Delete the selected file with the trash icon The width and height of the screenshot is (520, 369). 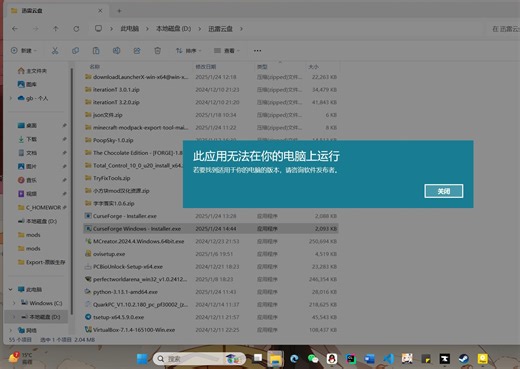click(x=158, y=51)
